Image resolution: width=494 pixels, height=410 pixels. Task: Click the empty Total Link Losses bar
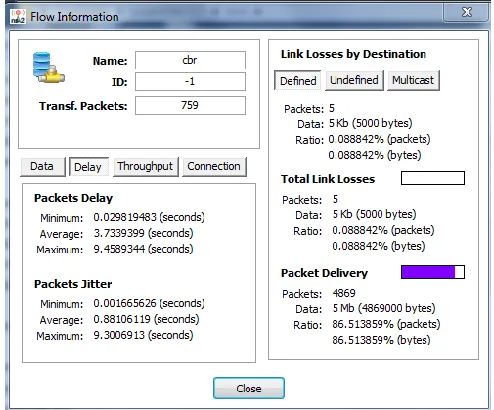pyautogui.click(x=433, y=178)
